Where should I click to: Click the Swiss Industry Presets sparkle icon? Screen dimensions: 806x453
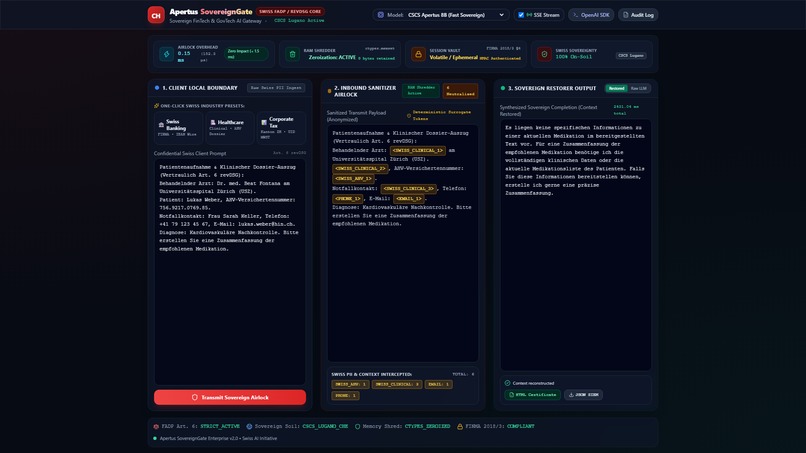156,106
